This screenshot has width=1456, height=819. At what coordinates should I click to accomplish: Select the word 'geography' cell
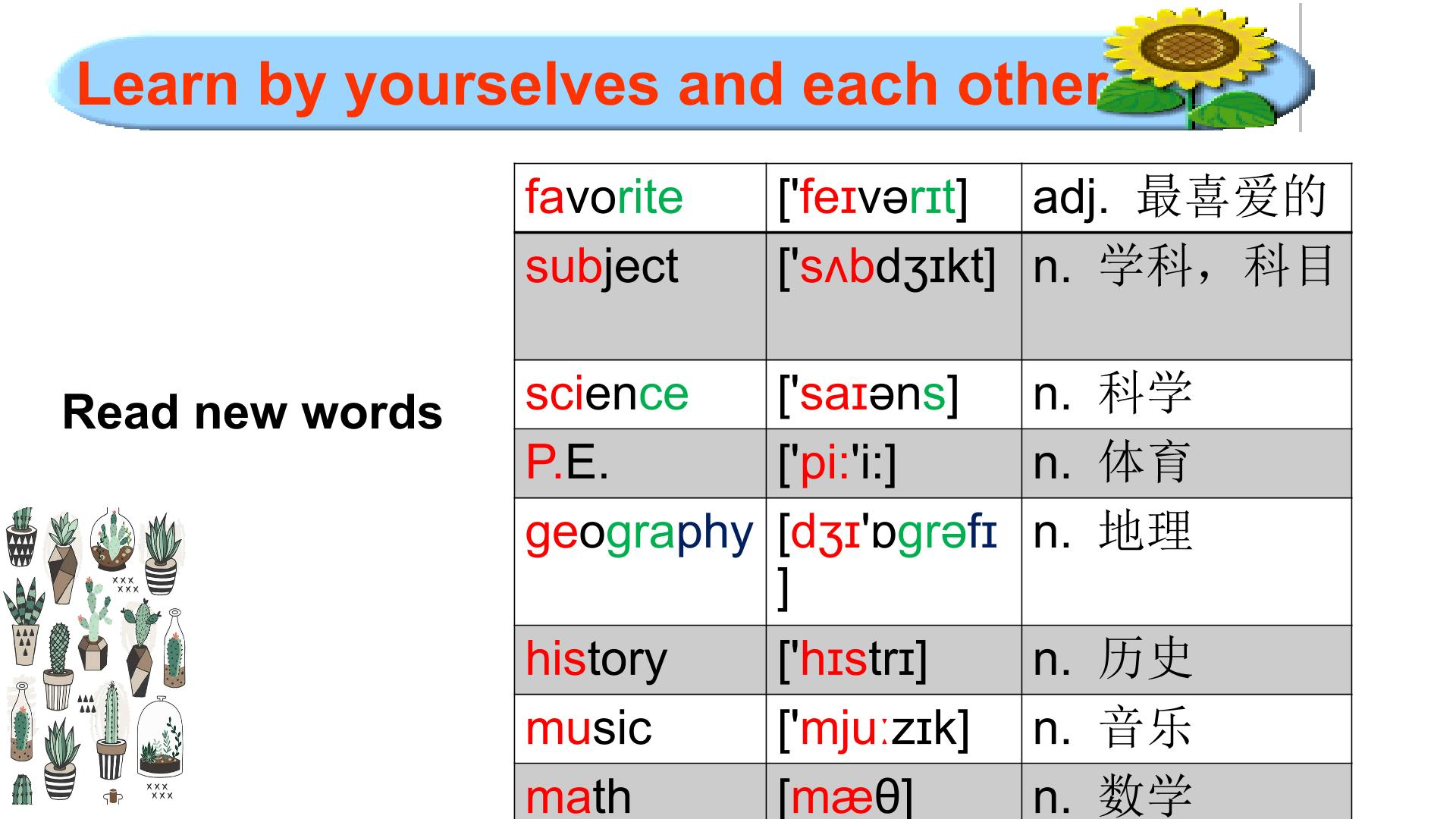coord(640,561)
